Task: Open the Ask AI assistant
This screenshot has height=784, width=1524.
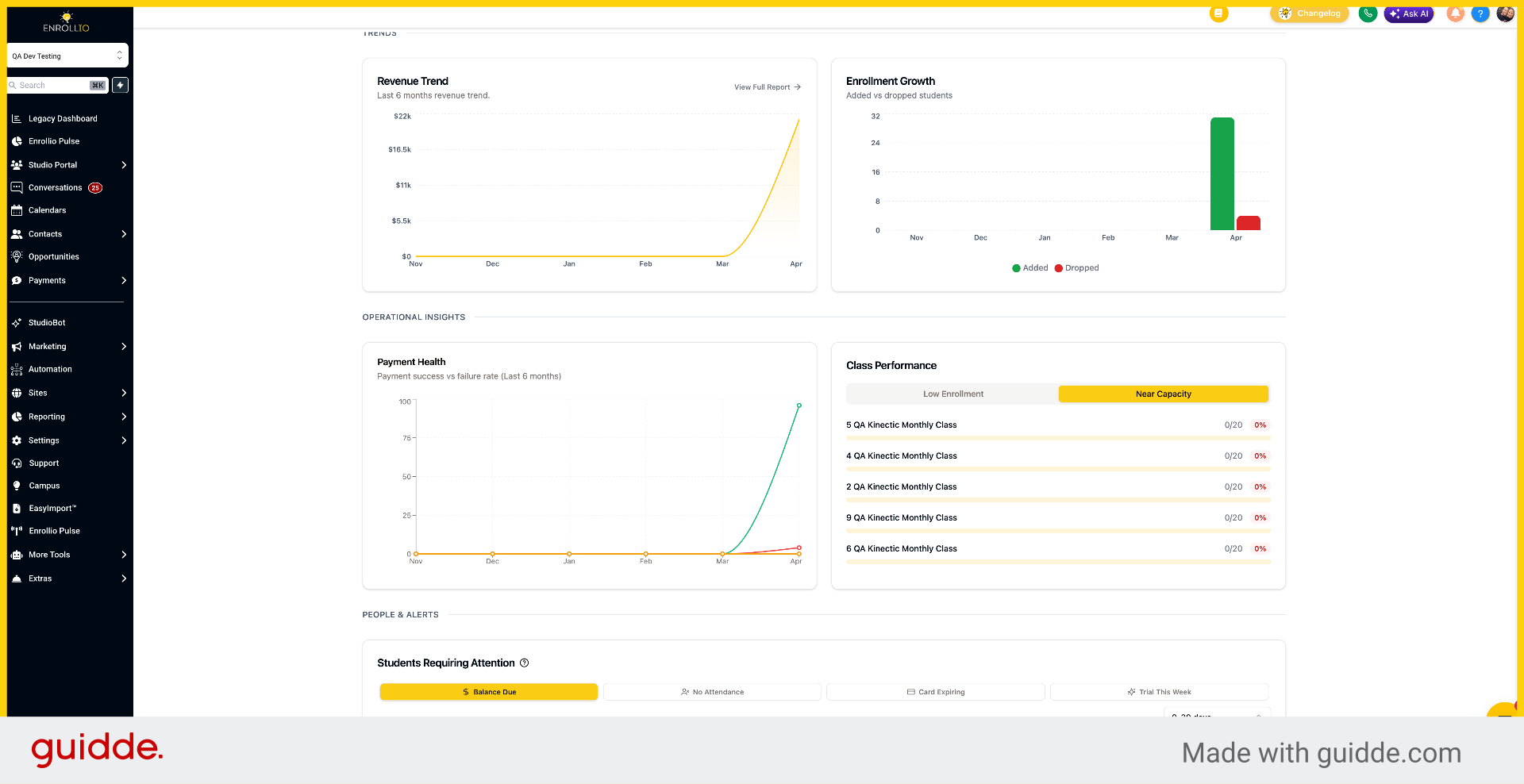Action: pos(1409,13)
